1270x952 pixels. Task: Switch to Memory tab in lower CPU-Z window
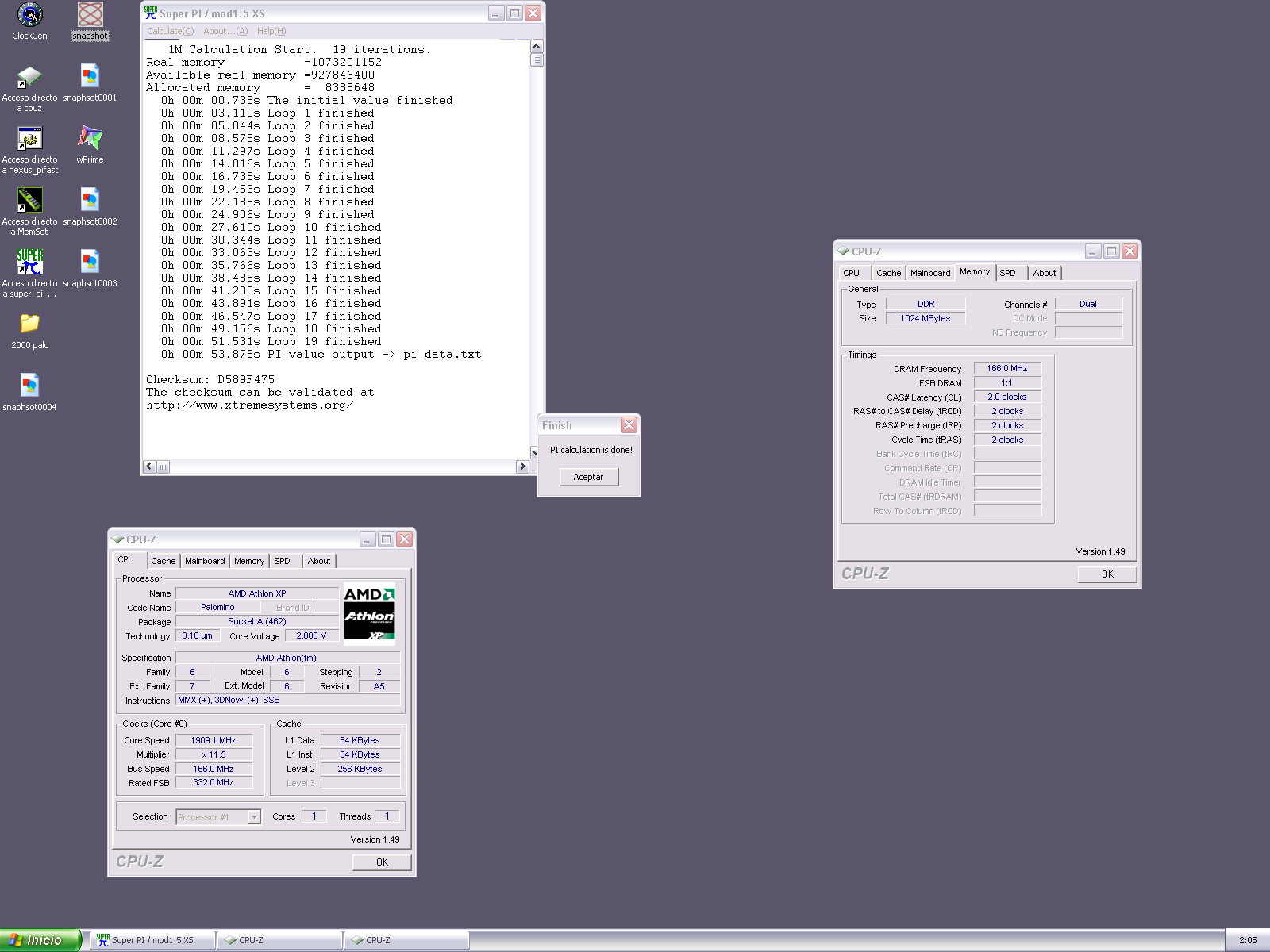[x=249, y=561]
